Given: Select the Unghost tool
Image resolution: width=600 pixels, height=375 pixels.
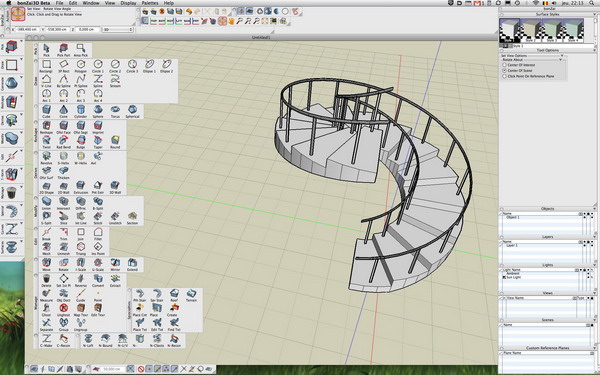Looking at the screenshot, I should coord(64,310).
